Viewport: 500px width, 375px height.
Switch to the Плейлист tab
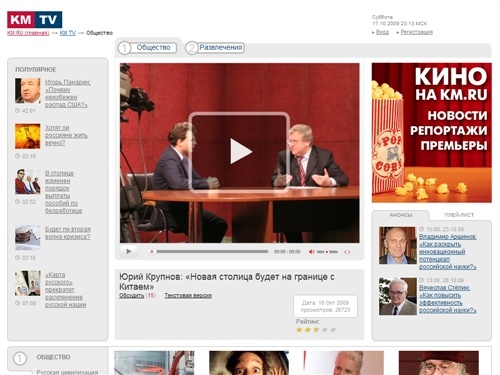pos(459,215)
